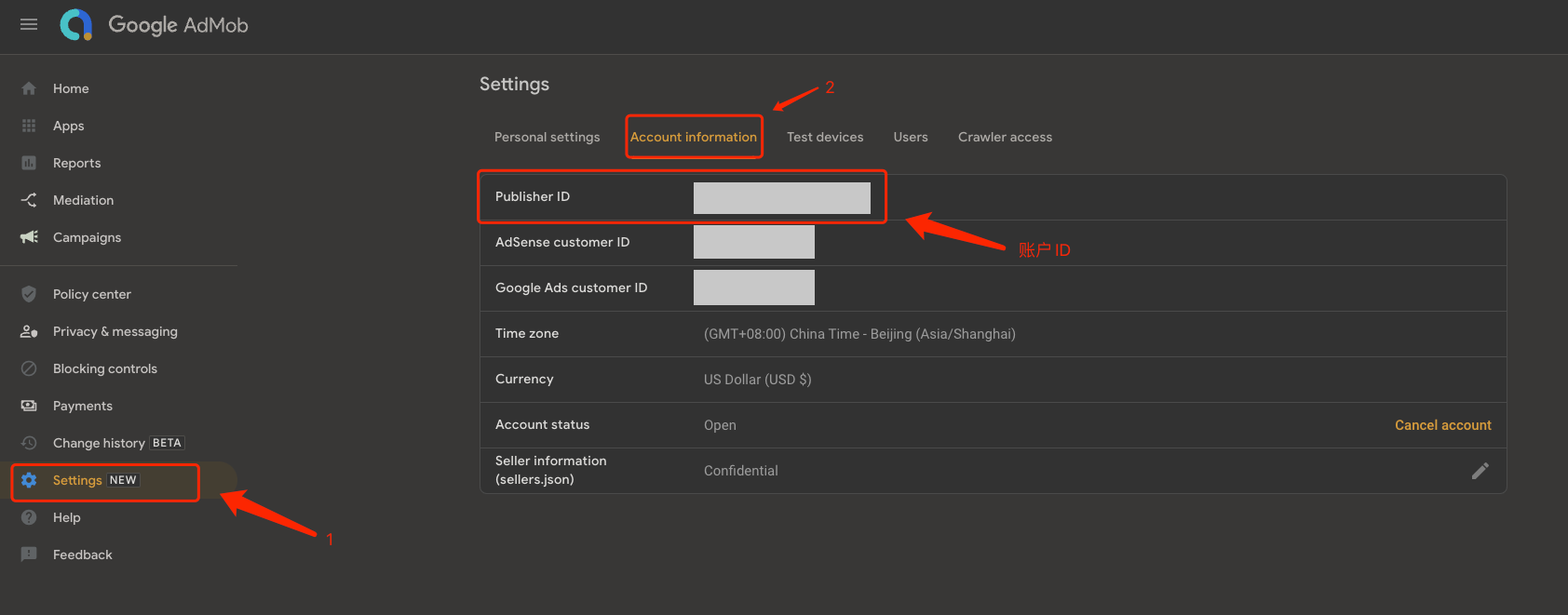1568x615 pixels.
Task: Click the Google AdMob logo
Action: [155, 25]
